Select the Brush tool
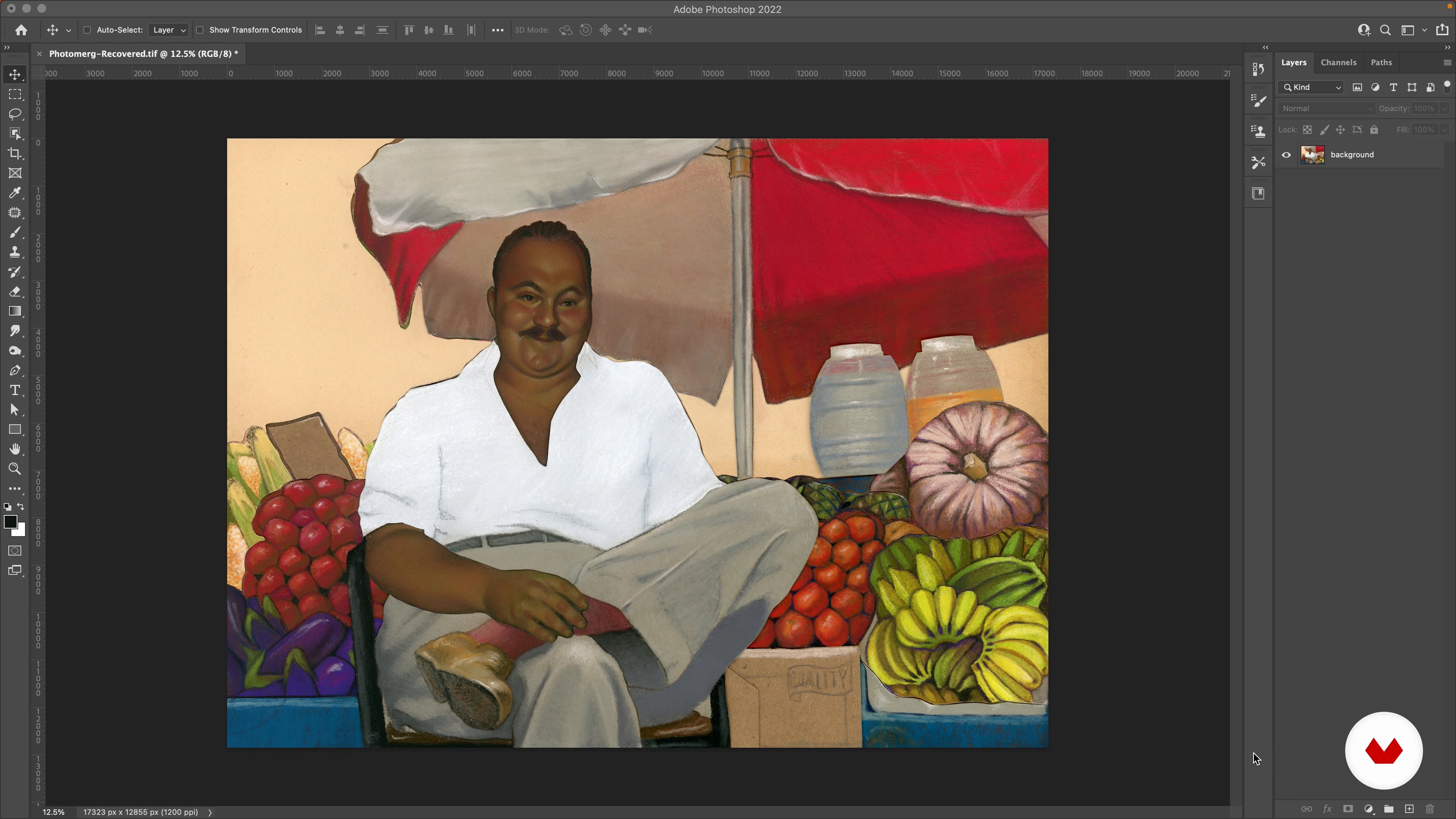 [15, 233]
